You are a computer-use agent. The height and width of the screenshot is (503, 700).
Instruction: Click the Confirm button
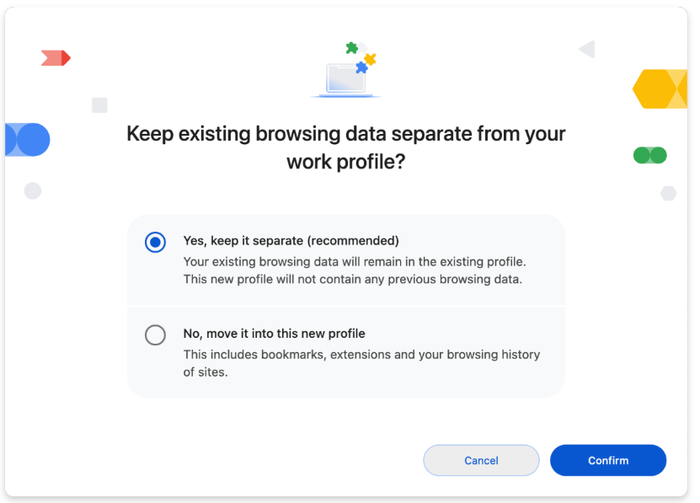(x=608, y=460)
